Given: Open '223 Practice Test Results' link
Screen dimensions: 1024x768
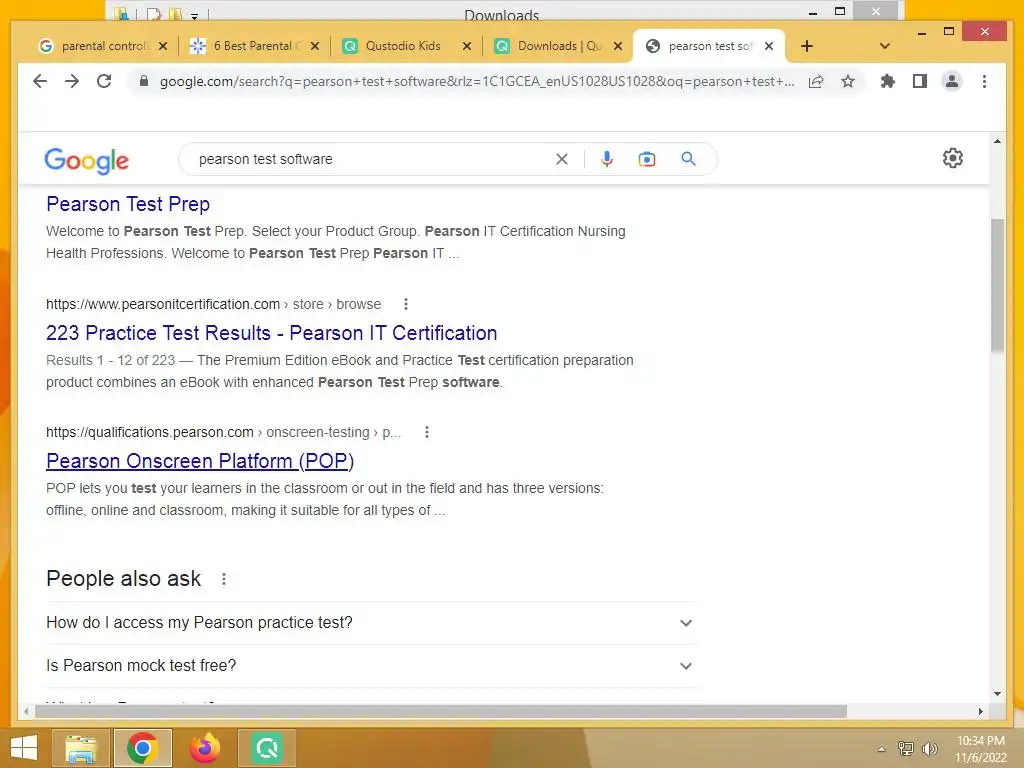Looking at the screenshot, I should [x=272, y=333].
